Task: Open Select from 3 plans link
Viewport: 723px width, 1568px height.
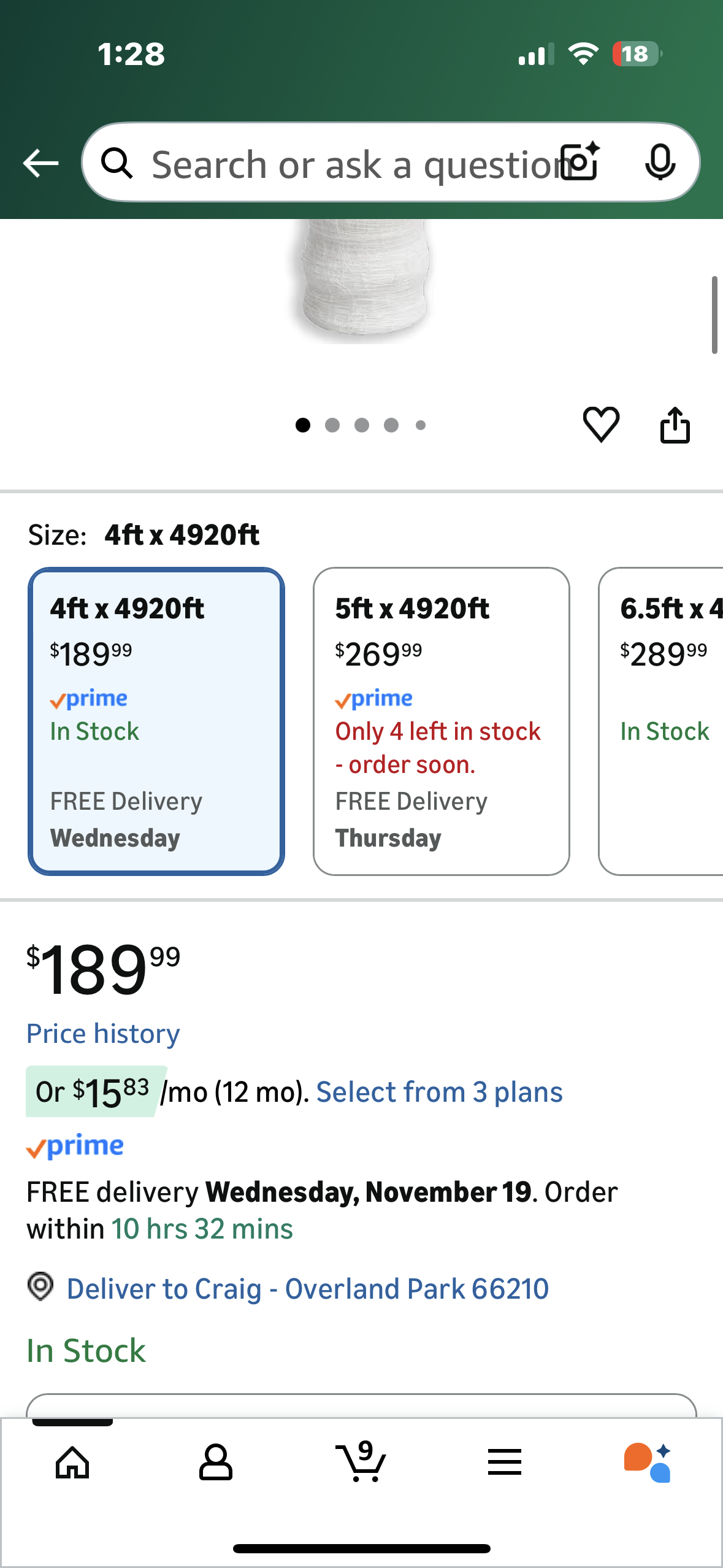Action: 439,1093
